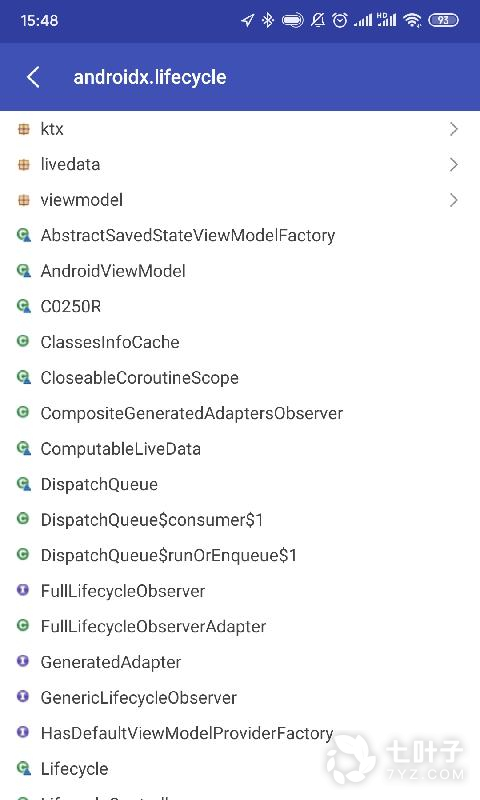Open AbstractSavedStateViewModelFactory class
This screenshot has width=480, height=800.
[240, 236]
